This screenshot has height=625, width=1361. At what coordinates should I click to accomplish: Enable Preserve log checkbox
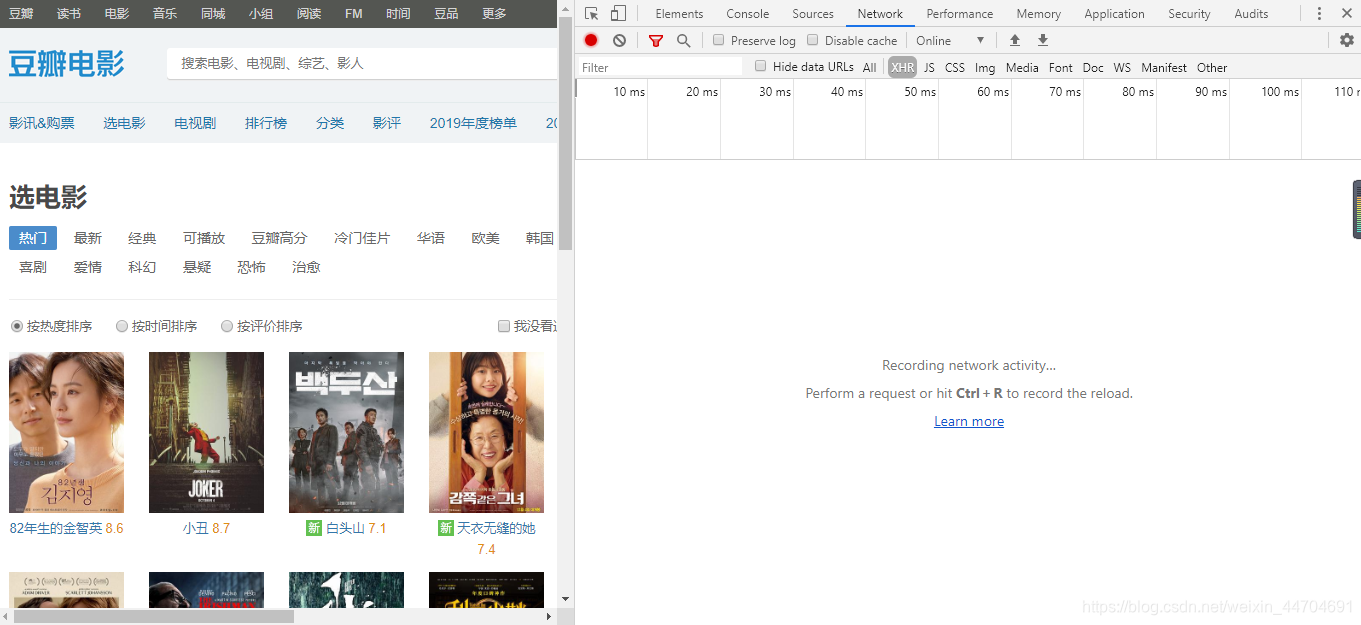[718, 40]
